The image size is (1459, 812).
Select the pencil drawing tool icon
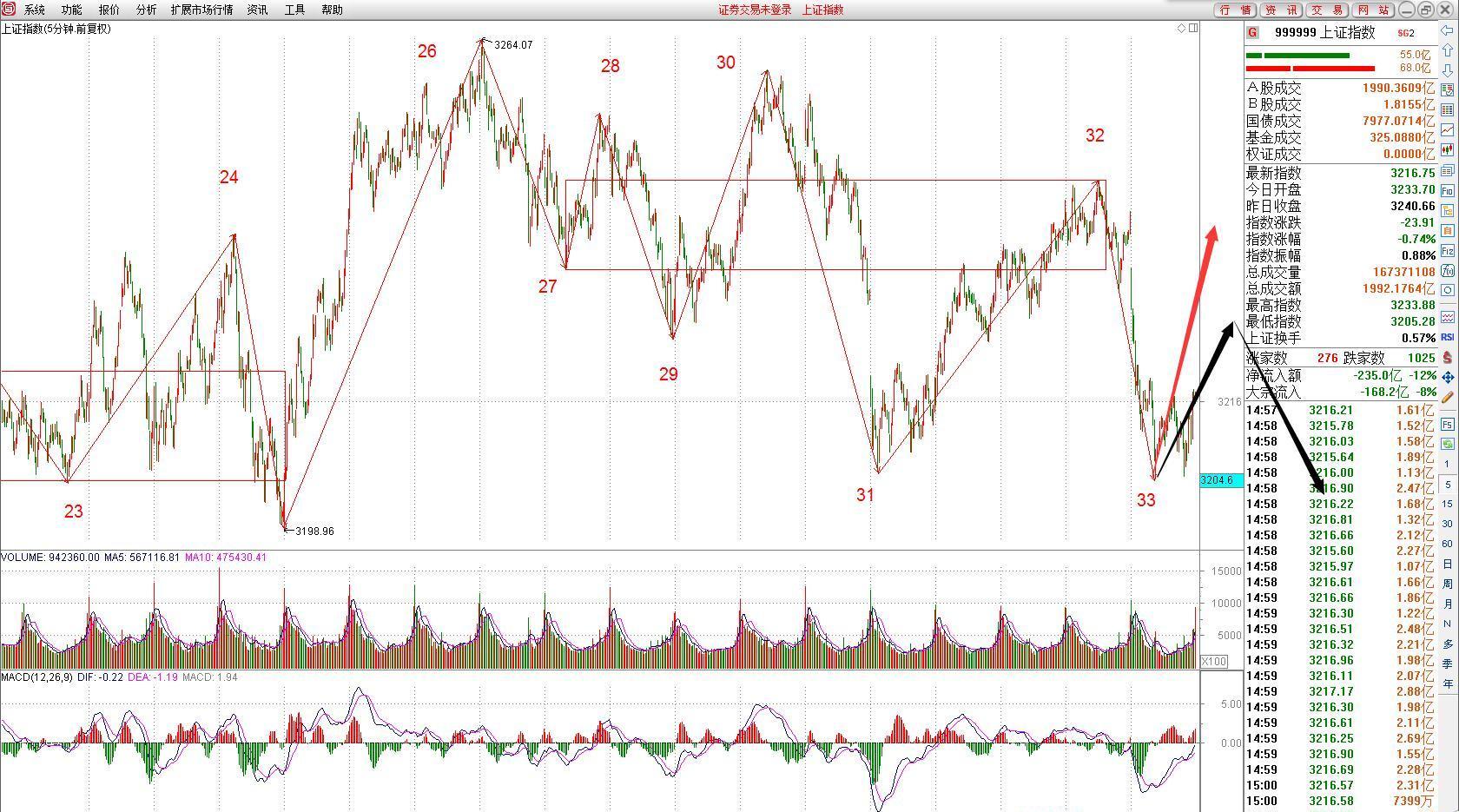click(x=1448, y=397)
